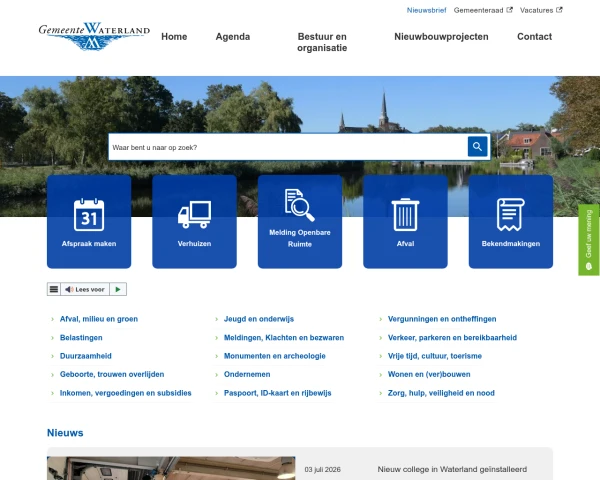Open the Afval trash bin tile
The height and width of the screenshot is (480, 600).
(x=405, y=222)
